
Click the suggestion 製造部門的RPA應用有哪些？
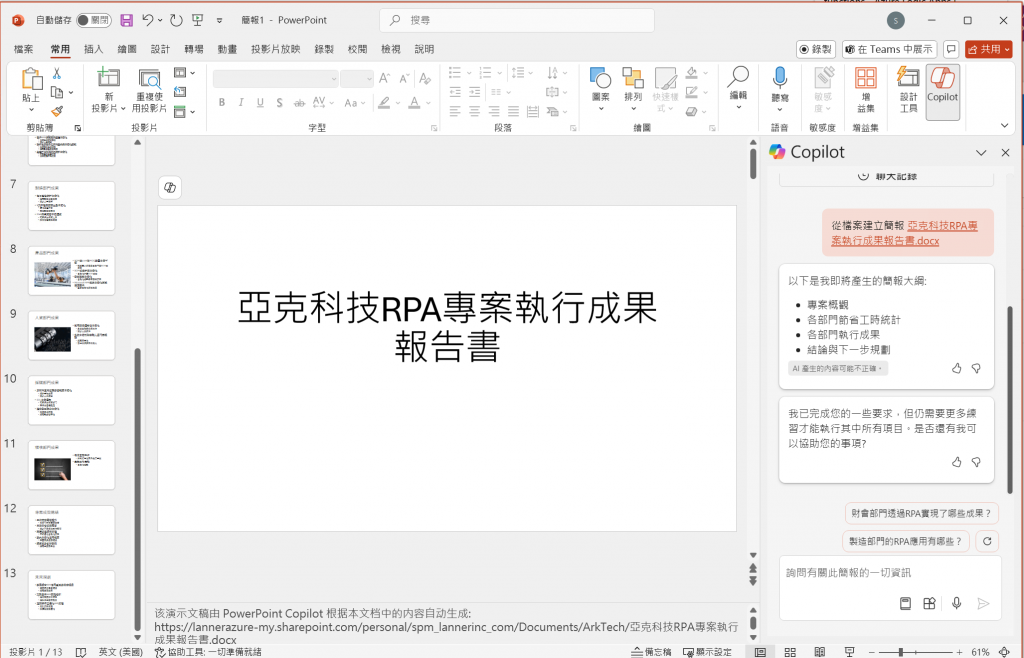click(905, 541)
